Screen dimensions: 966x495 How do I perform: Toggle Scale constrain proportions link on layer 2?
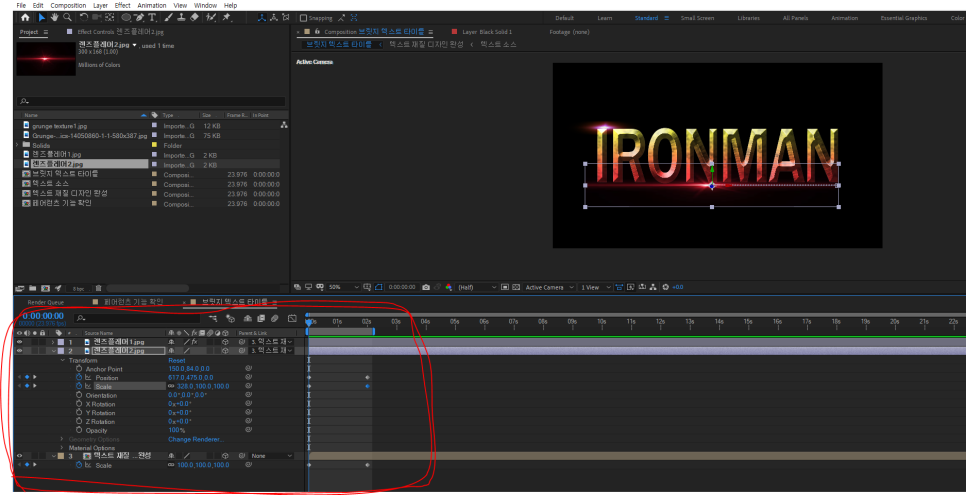coord(171,387)
